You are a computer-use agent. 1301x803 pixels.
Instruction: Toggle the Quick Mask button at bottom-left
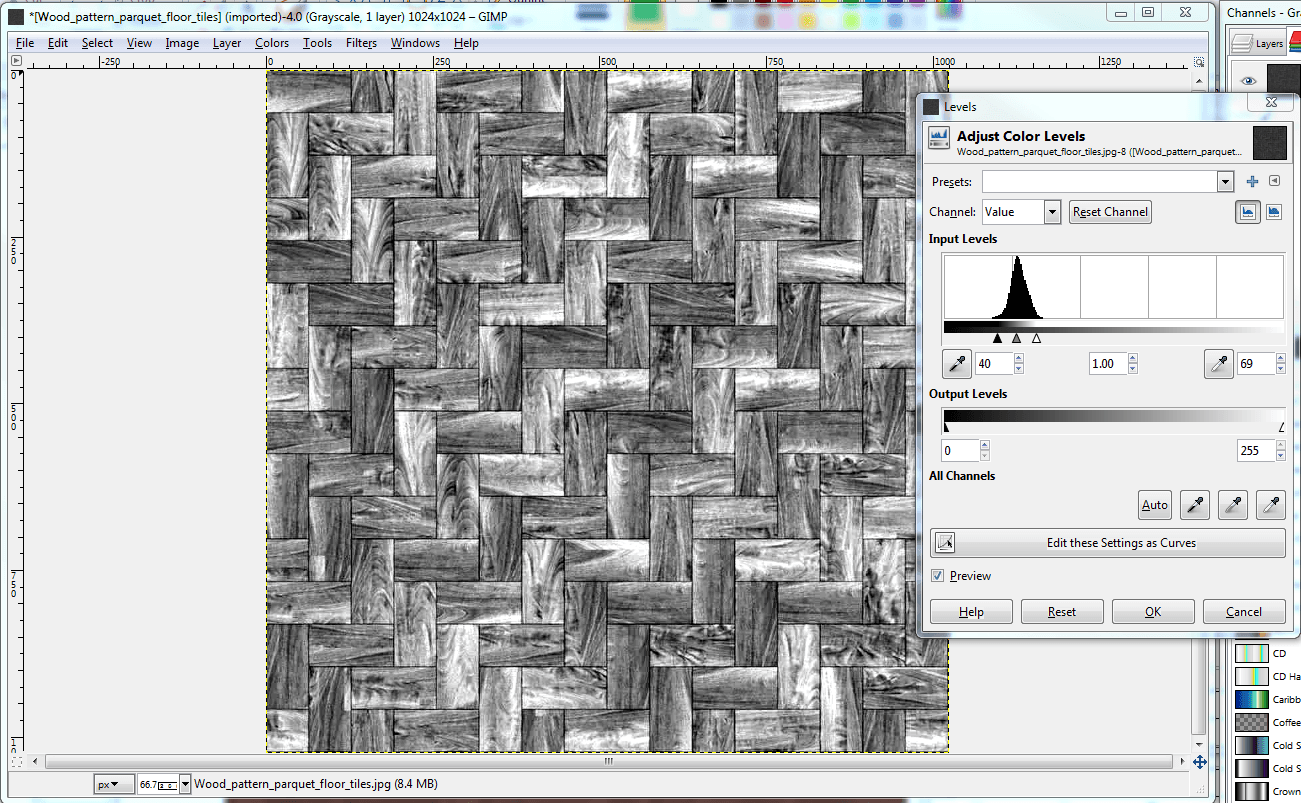click(x=15, y=762)
